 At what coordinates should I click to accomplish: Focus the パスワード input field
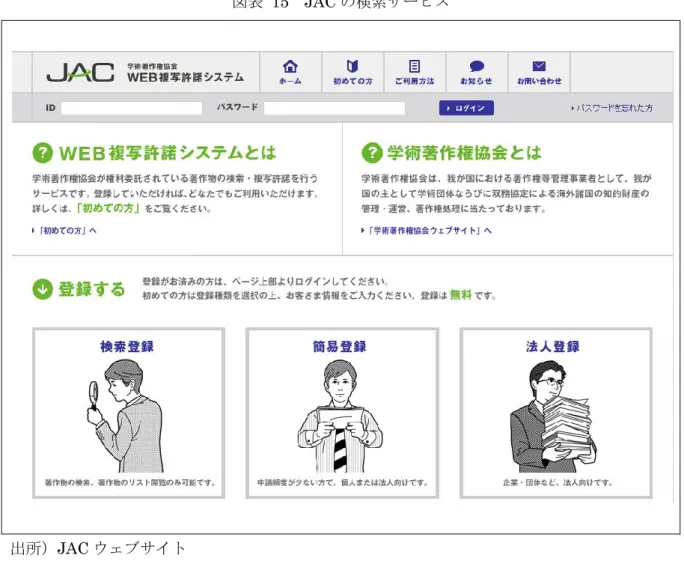point(335,108)
